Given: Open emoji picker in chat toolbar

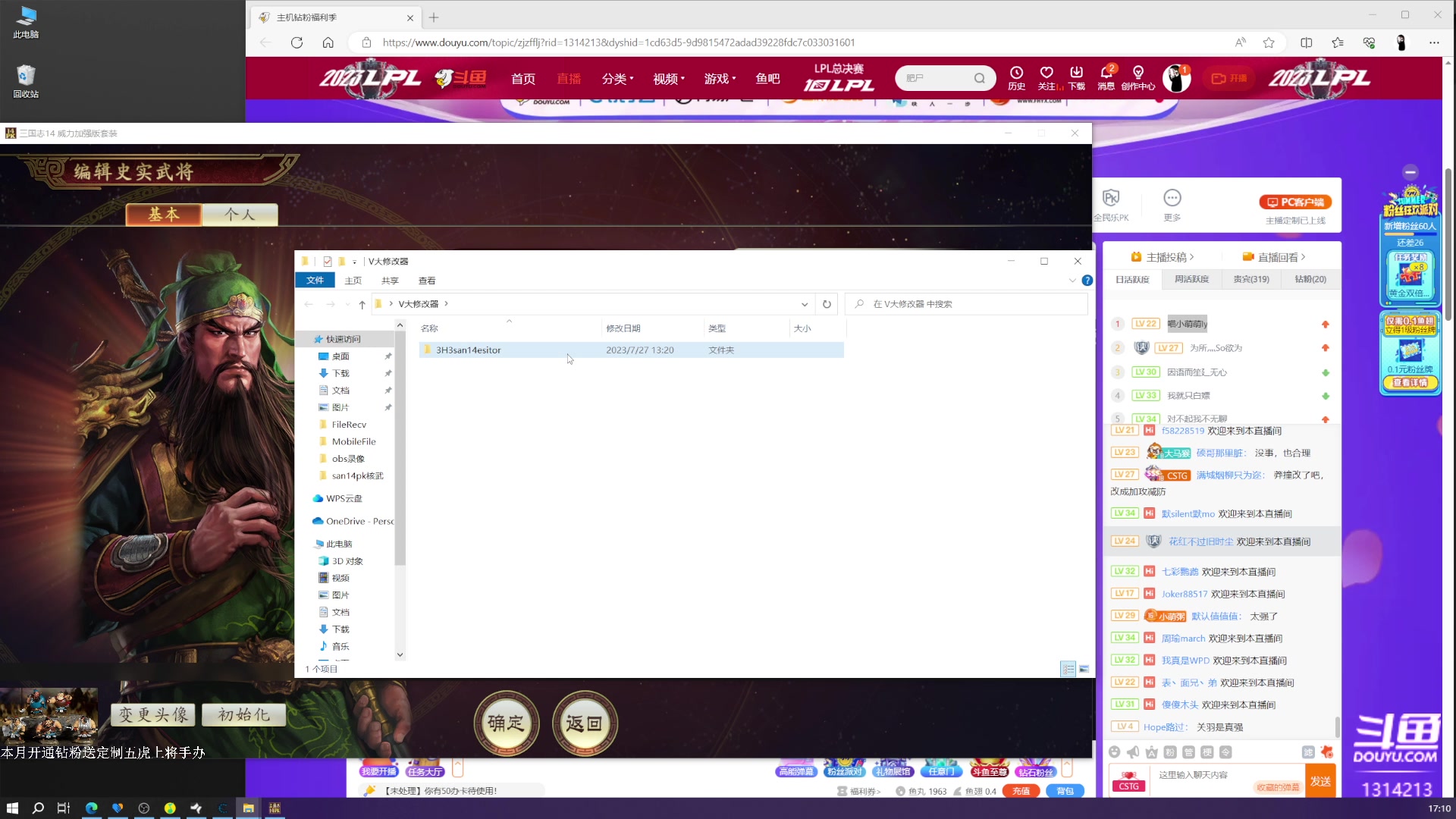Looking at the screenshot, I should [1114, 752].
